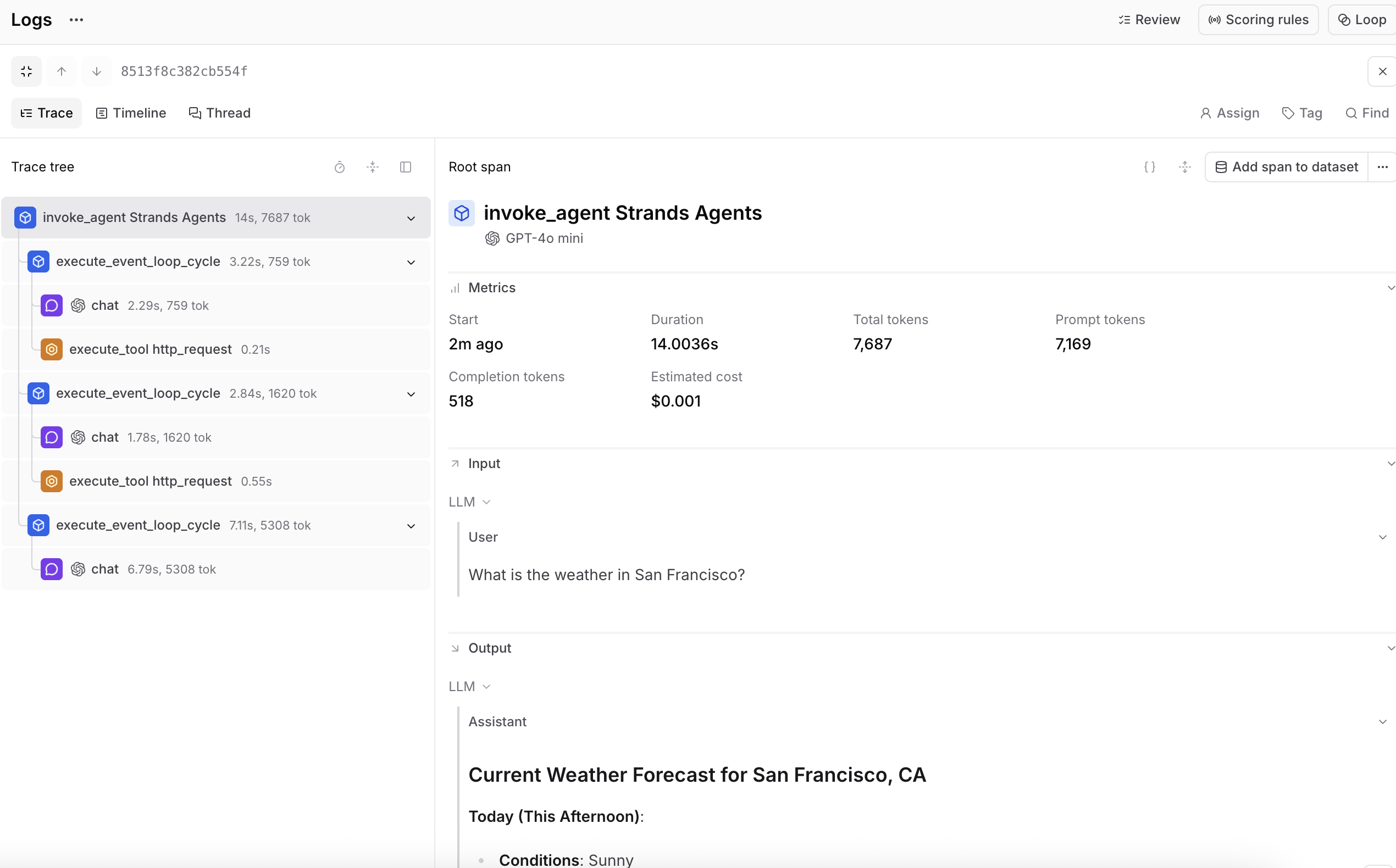Screen dimensions: 1396x868
Task: Collapse the invoke_agent Strands Agents node
Action: pyautogui.click(x=411, y=218)
